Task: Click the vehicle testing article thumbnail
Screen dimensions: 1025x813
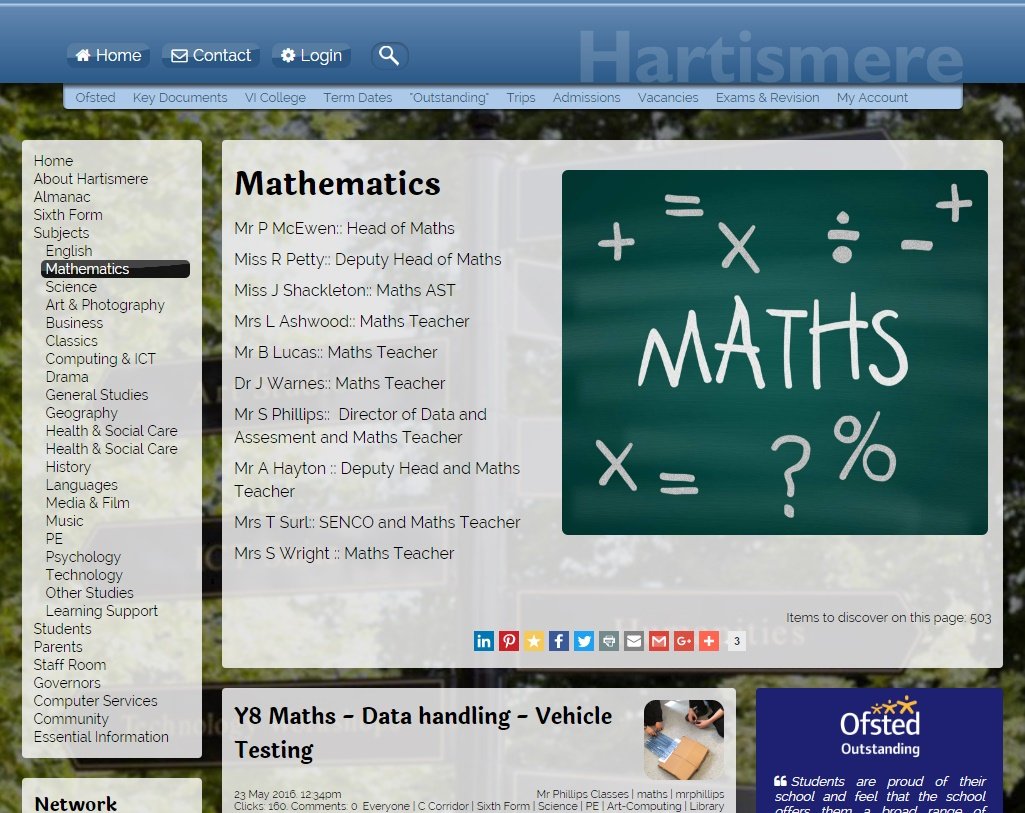Action: tap(684, 739)
